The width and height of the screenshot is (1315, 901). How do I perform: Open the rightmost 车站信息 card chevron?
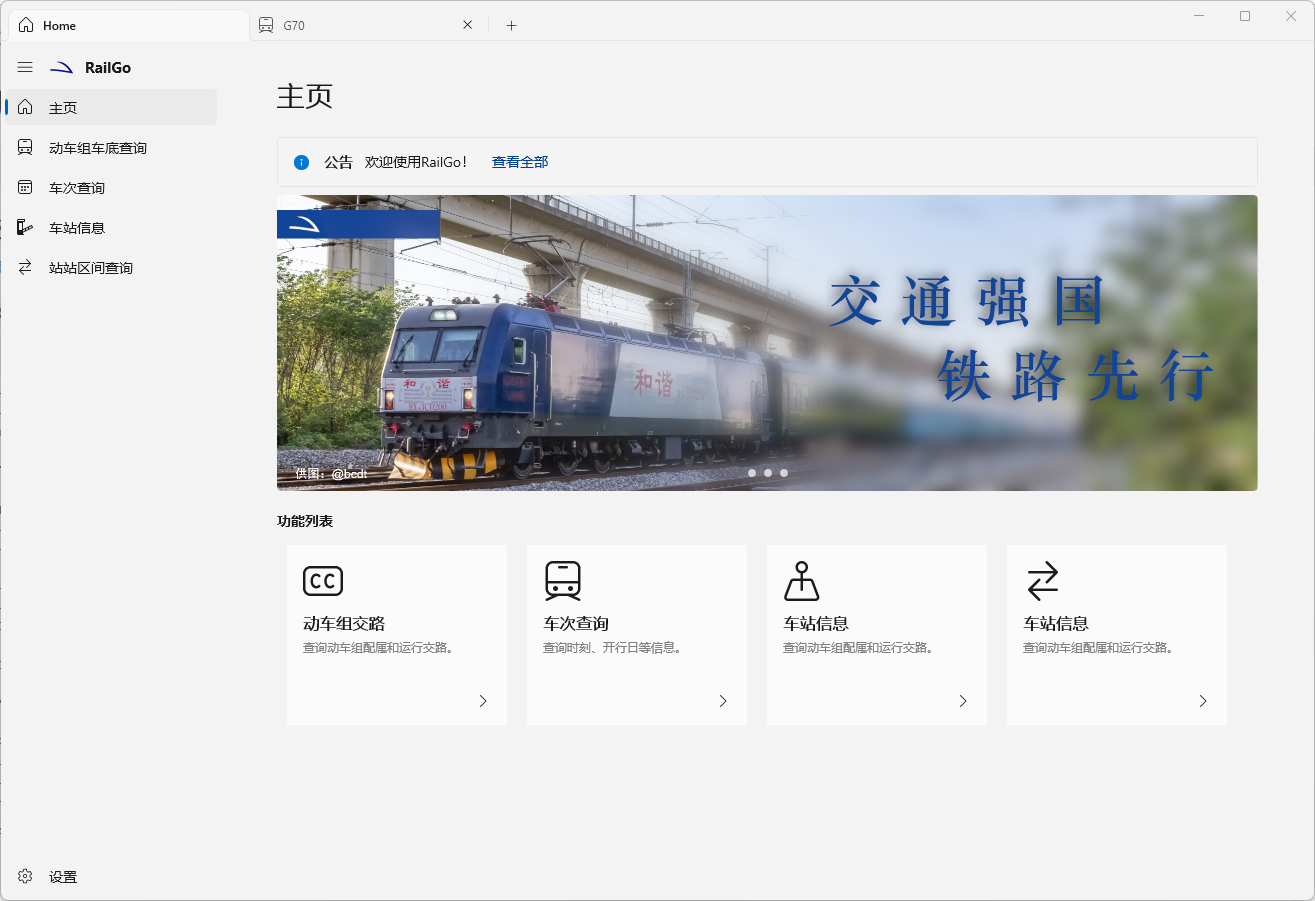click(x=1202, y=701)
